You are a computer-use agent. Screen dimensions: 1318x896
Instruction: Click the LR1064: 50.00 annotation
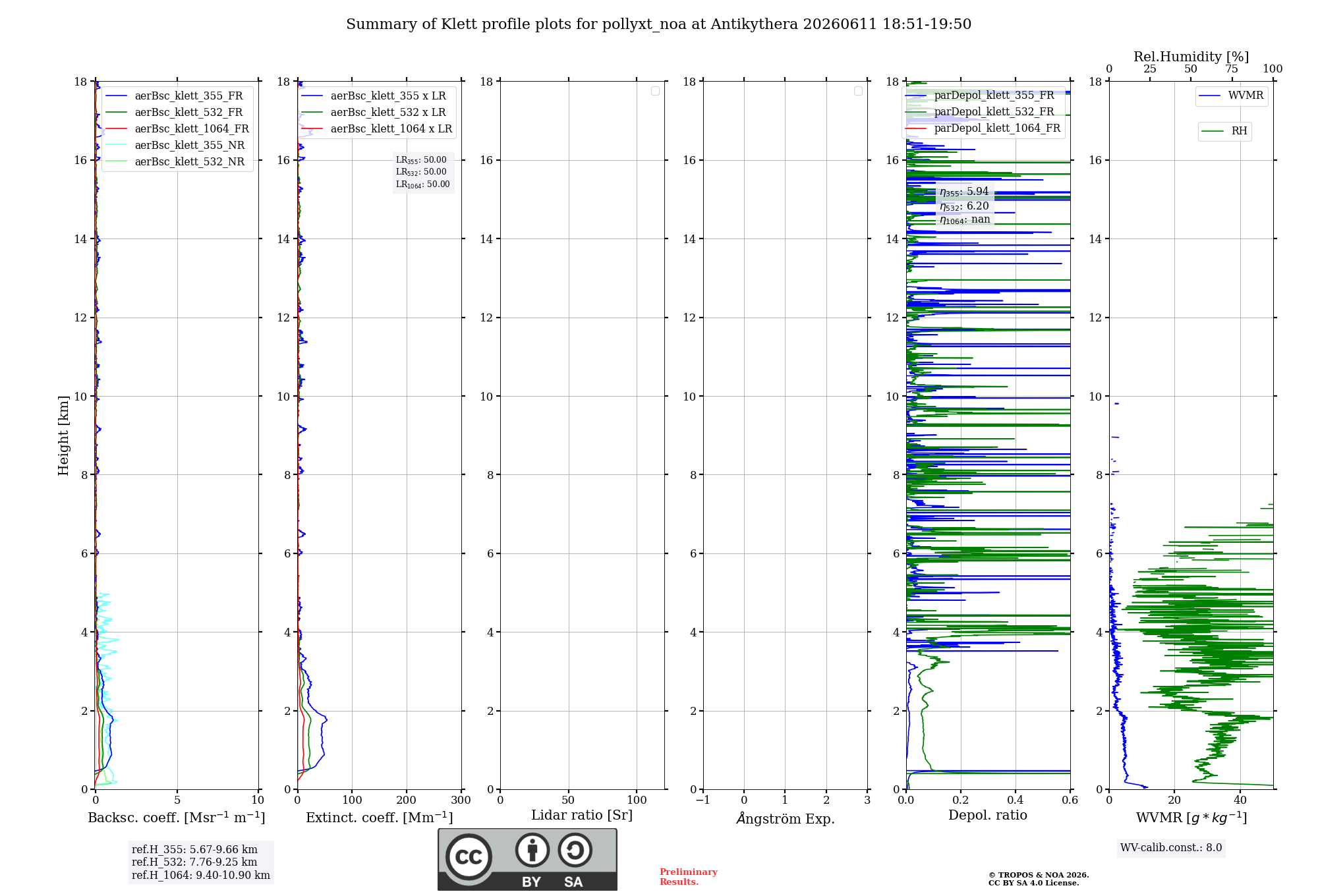(x=423, y=184)
